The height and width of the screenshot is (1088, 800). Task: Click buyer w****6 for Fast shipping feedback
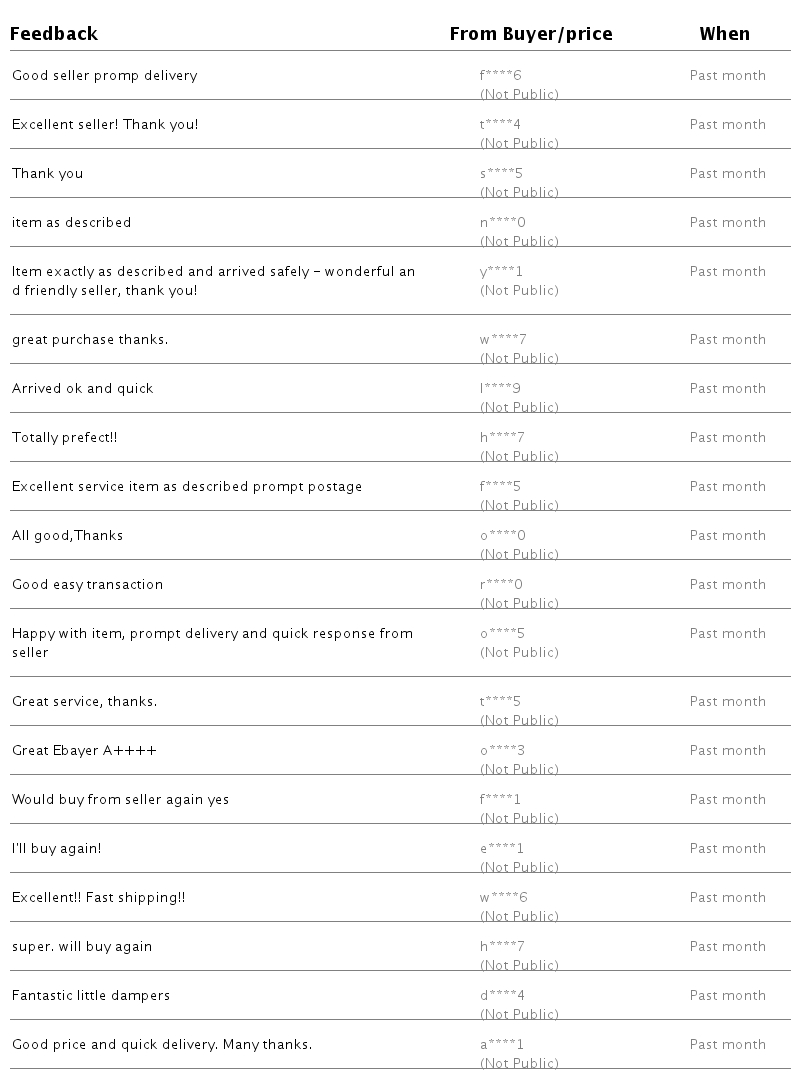[503, 898]
